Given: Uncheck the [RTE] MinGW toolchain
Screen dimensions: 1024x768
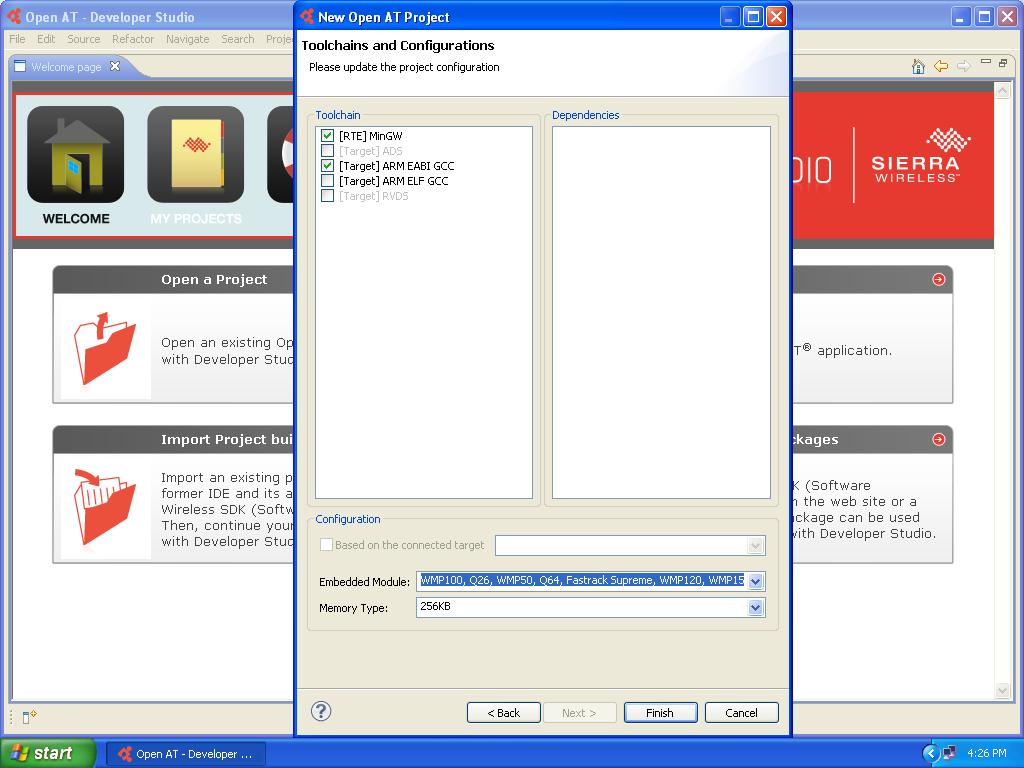Looking at the screenshot, I should (328, 136).
